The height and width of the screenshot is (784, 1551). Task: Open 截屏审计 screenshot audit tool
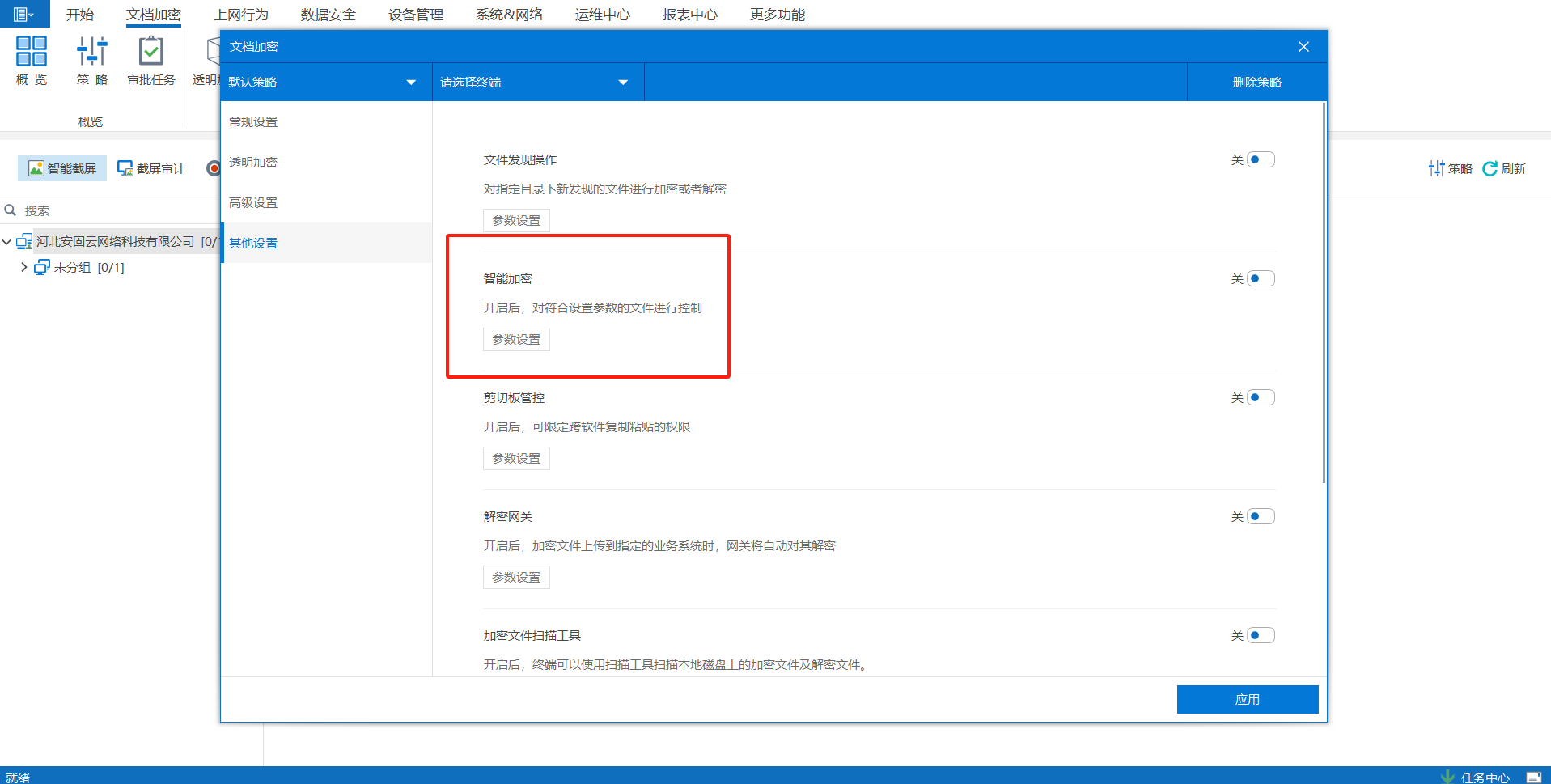(x=151, y=168)
